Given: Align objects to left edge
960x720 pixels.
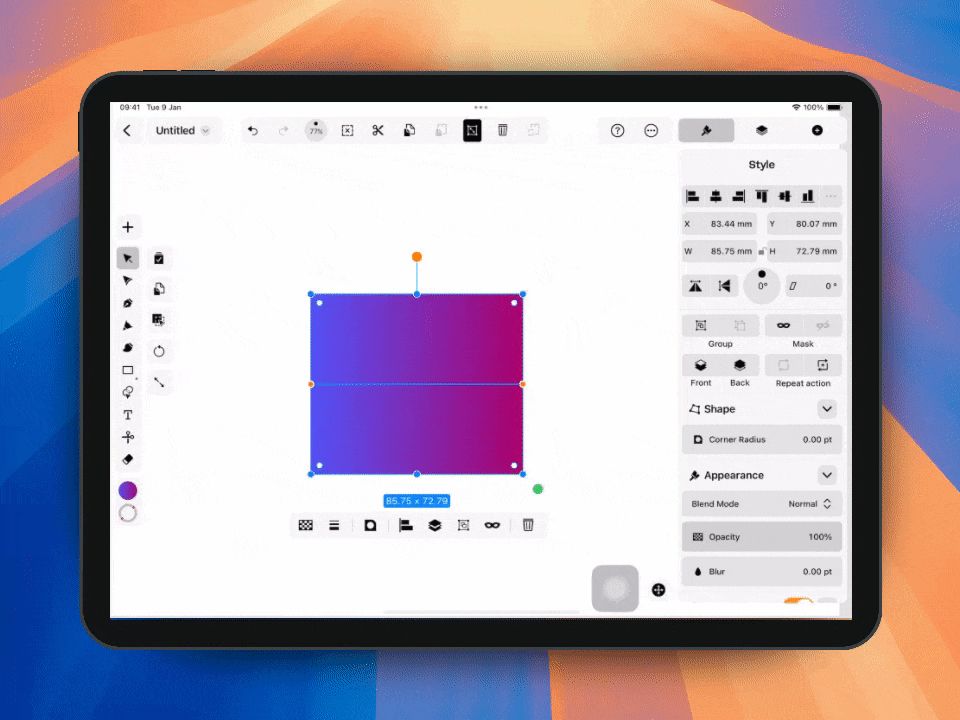Looking at the screenshot, I should pyautogui.click(x=692, y=196).
